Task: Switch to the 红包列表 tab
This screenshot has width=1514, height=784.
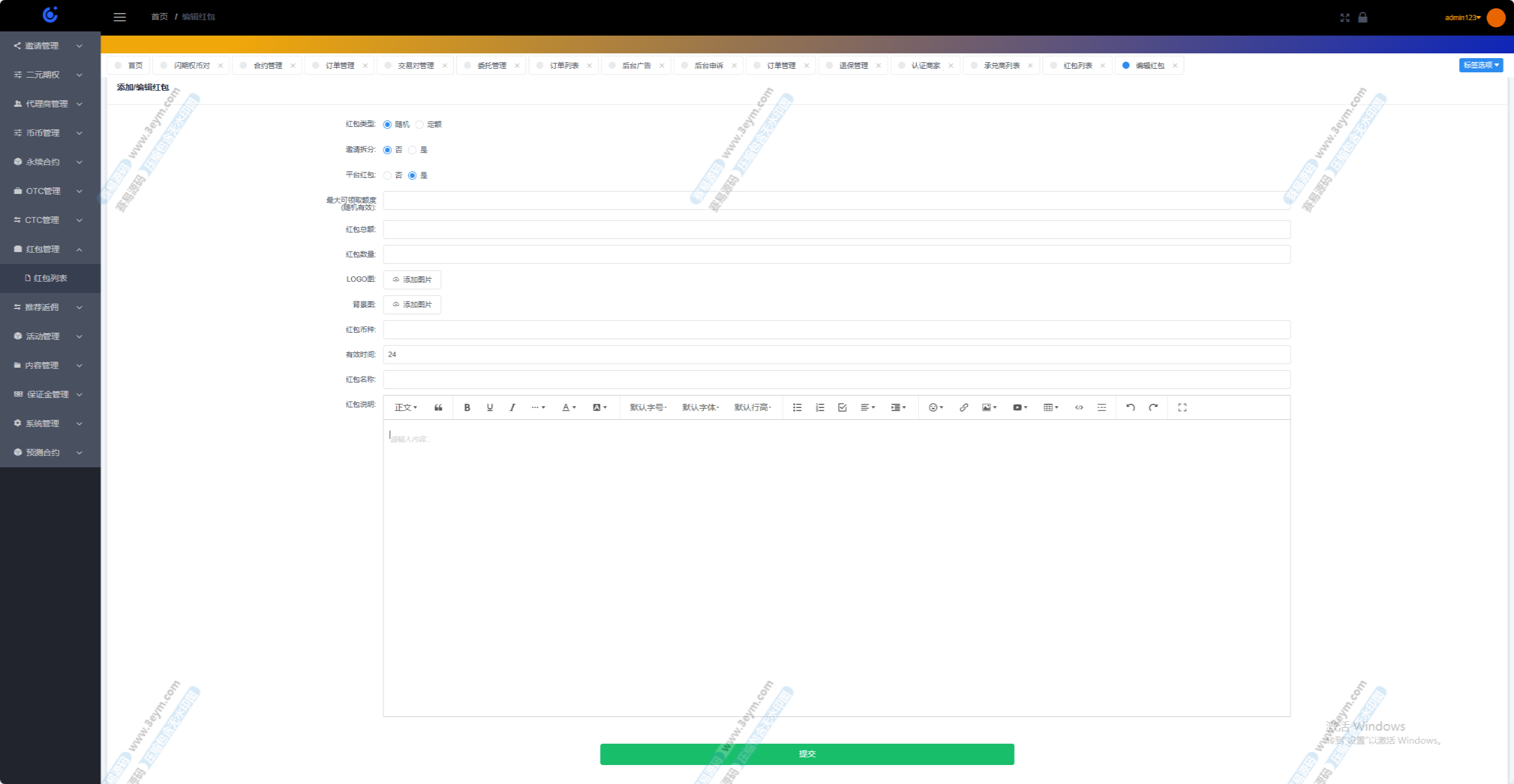Action: 1077,66
